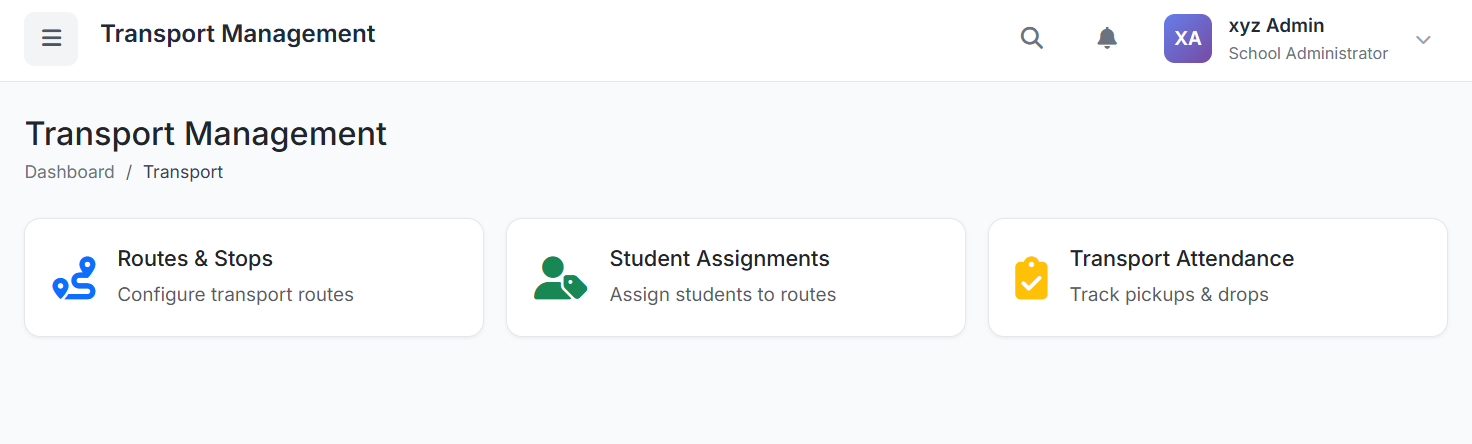This screenshot has width=1472, height=444.
Task: Click the search magnifier icon
Action: pos(1031,39)
